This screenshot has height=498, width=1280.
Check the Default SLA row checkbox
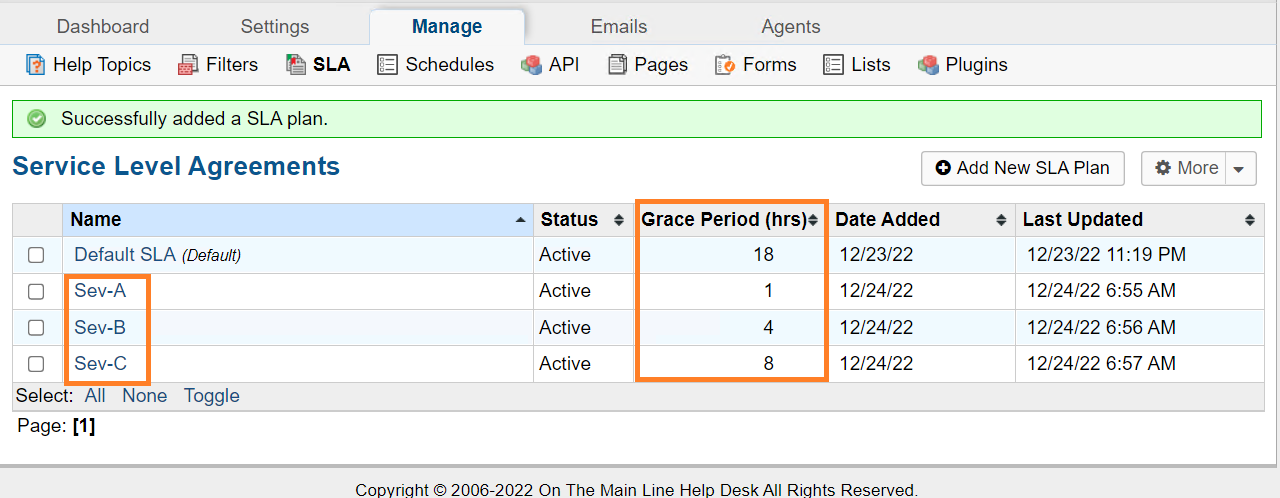pyautogui.click(x=36, y=255)
